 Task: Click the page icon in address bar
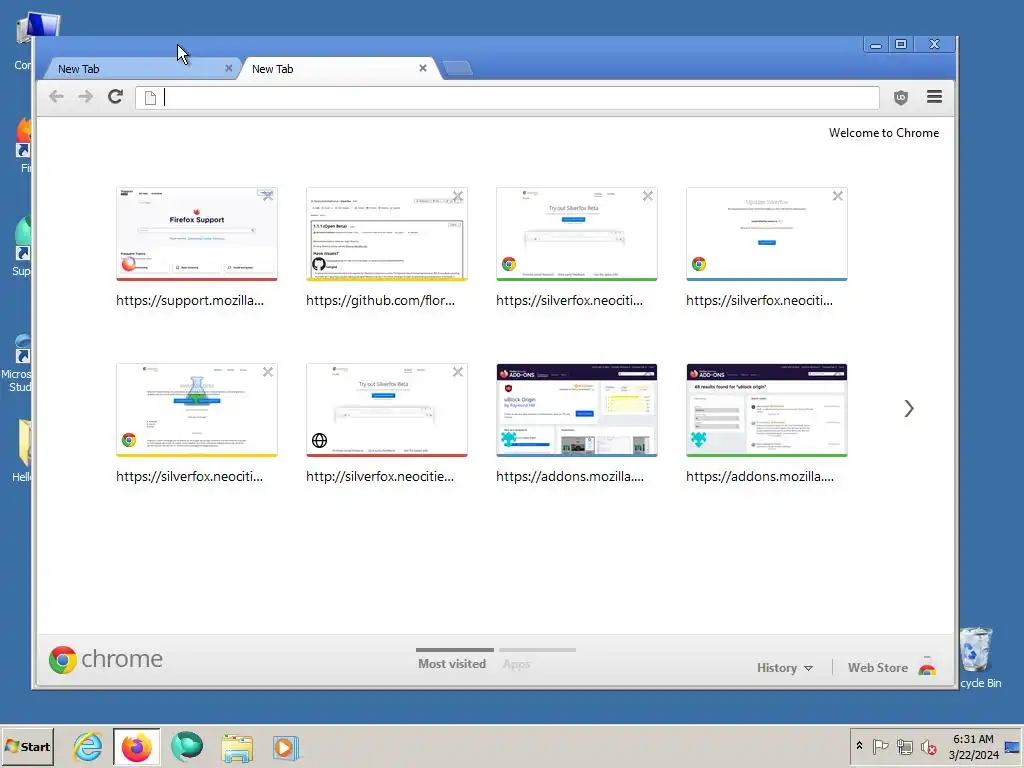tap(150, 98)
